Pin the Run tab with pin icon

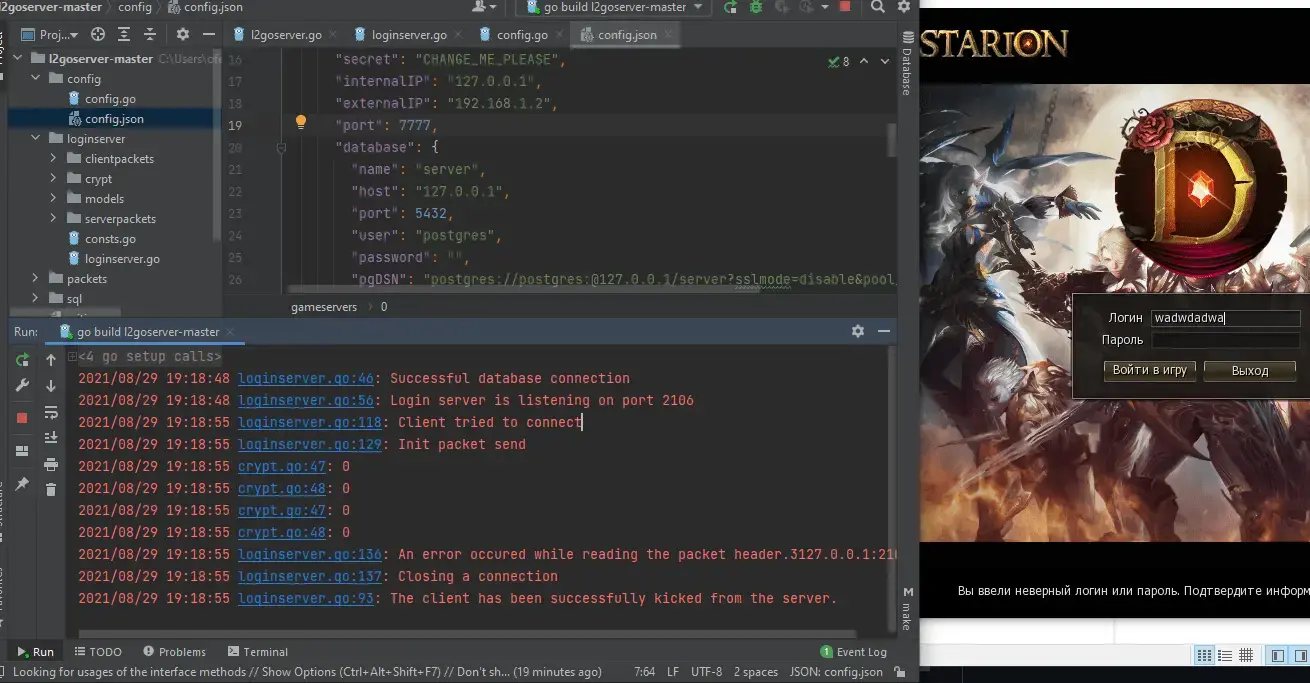click(x=22, y=484)
